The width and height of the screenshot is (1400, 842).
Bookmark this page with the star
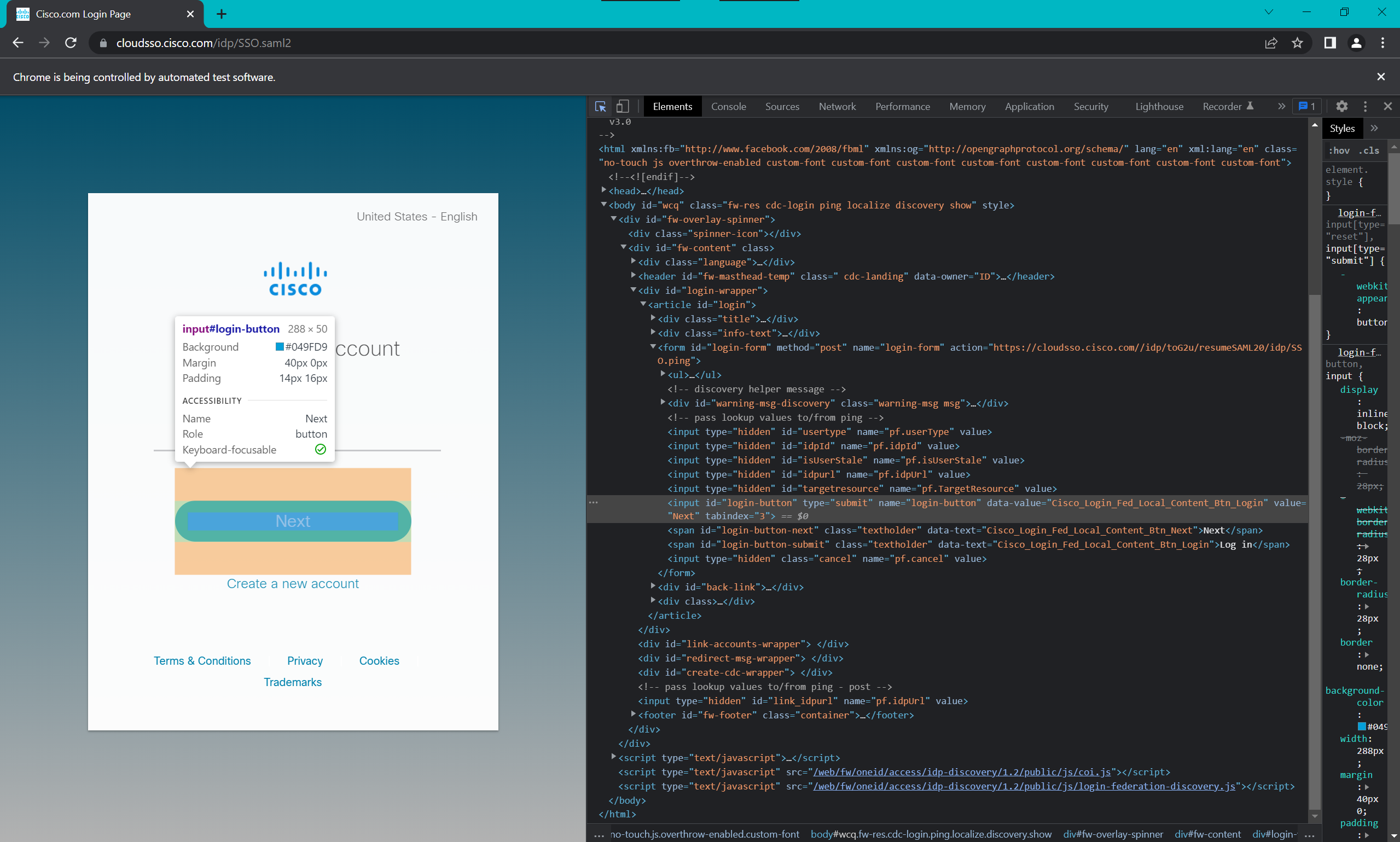[1297, 43]
